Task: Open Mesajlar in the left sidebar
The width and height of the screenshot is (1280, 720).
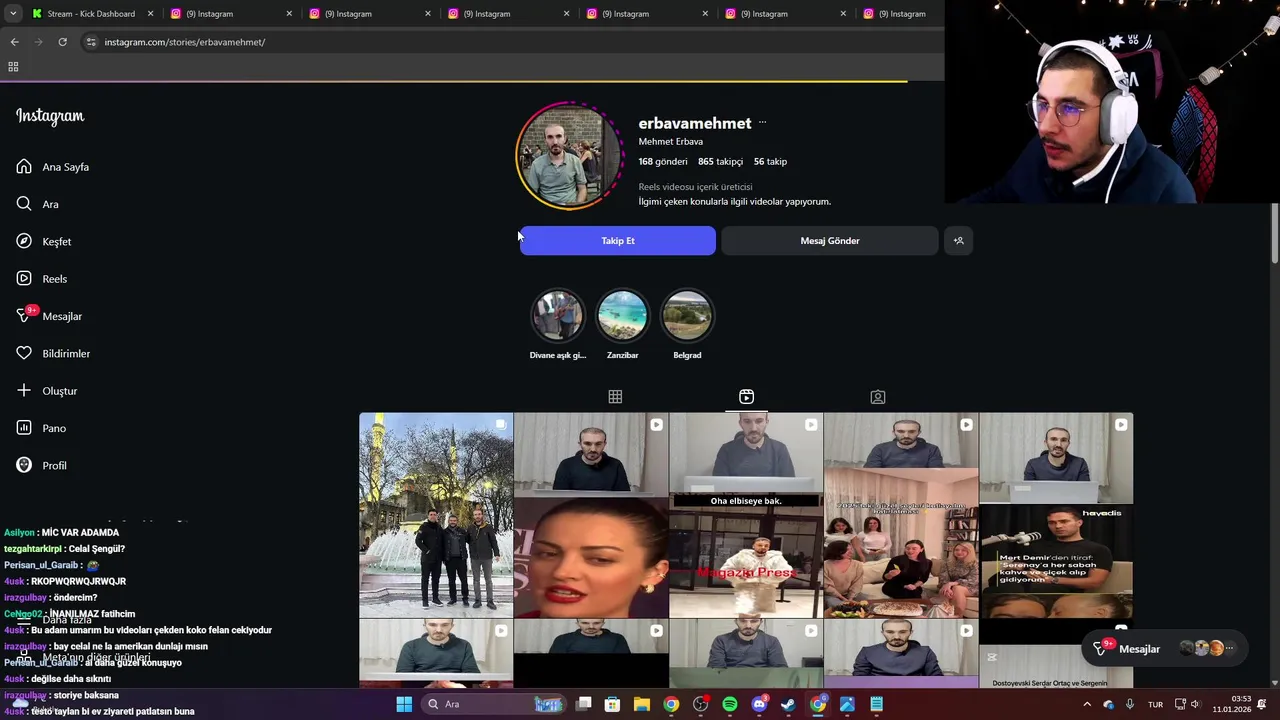Action: (48, 316)
